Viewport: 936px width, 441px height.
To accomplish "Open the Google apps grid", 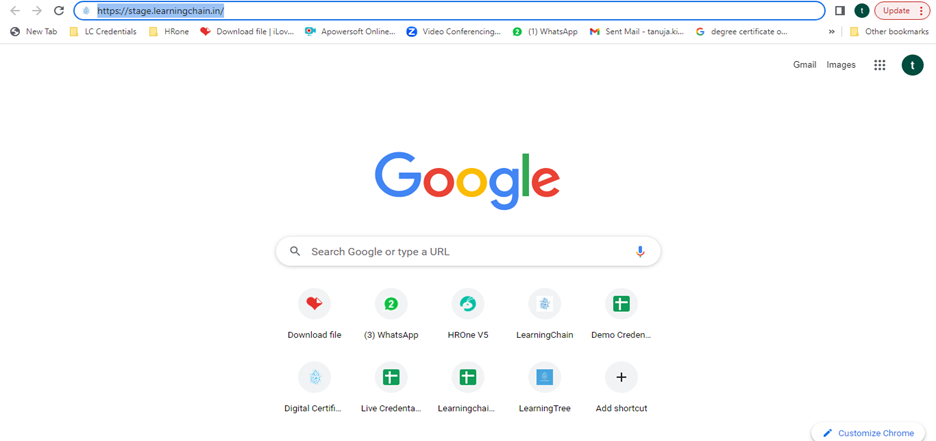I will tap(880, 65).
